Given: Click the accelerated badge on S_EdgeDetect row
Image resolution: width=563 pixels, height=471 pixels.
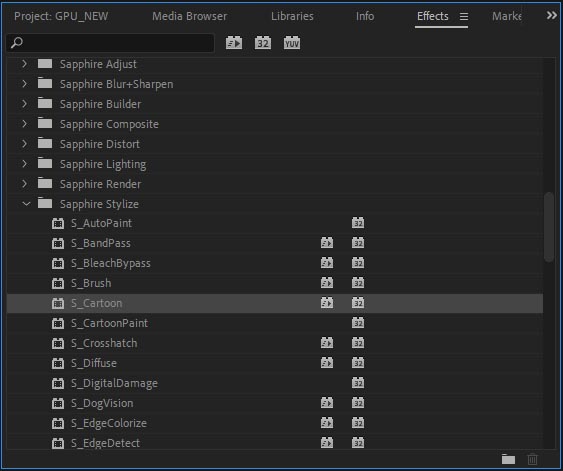Looking at the screenshot, I should (x=327, y=443).
